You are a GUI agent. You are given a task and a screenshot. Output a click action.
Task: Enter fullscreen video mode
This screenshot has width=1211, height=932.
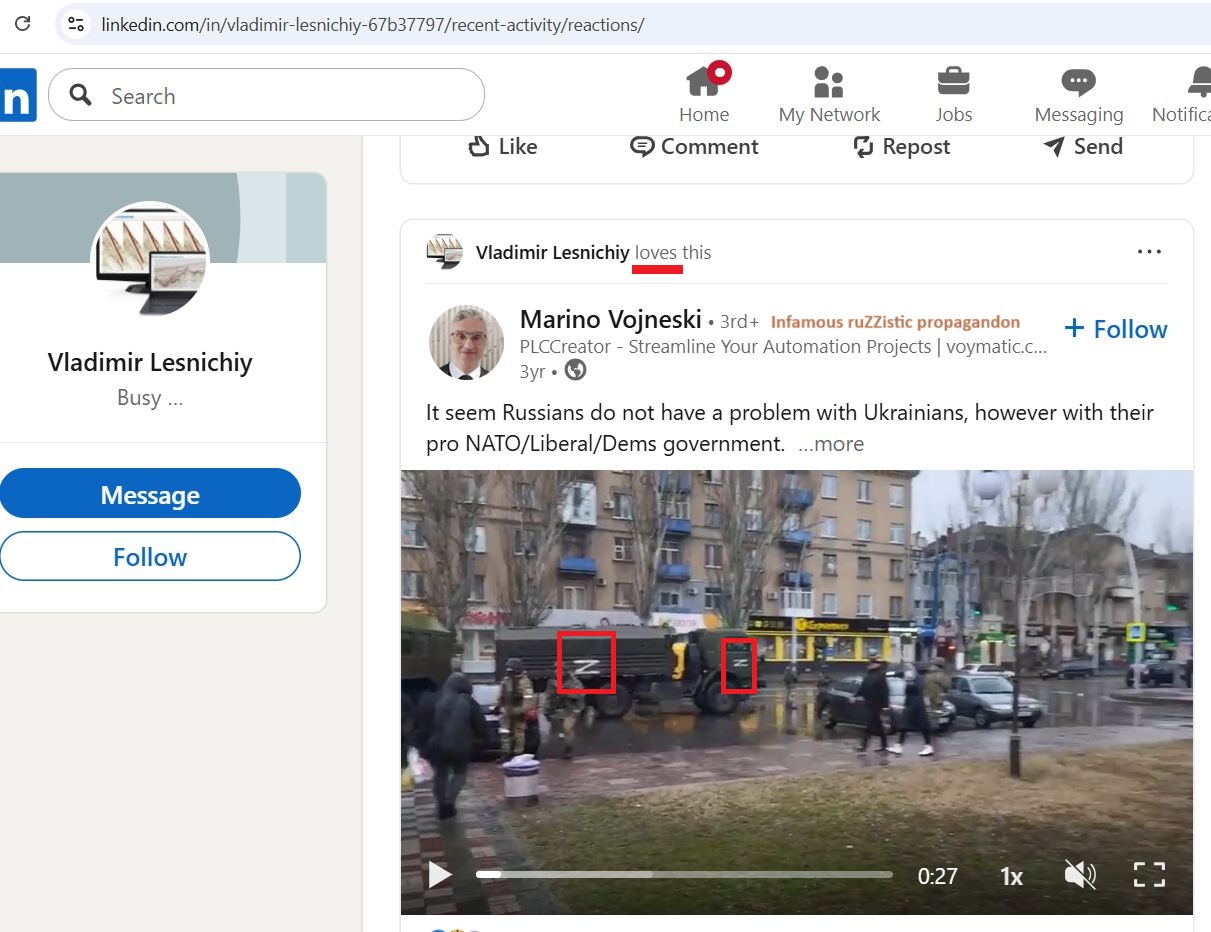pos(1150,876)
